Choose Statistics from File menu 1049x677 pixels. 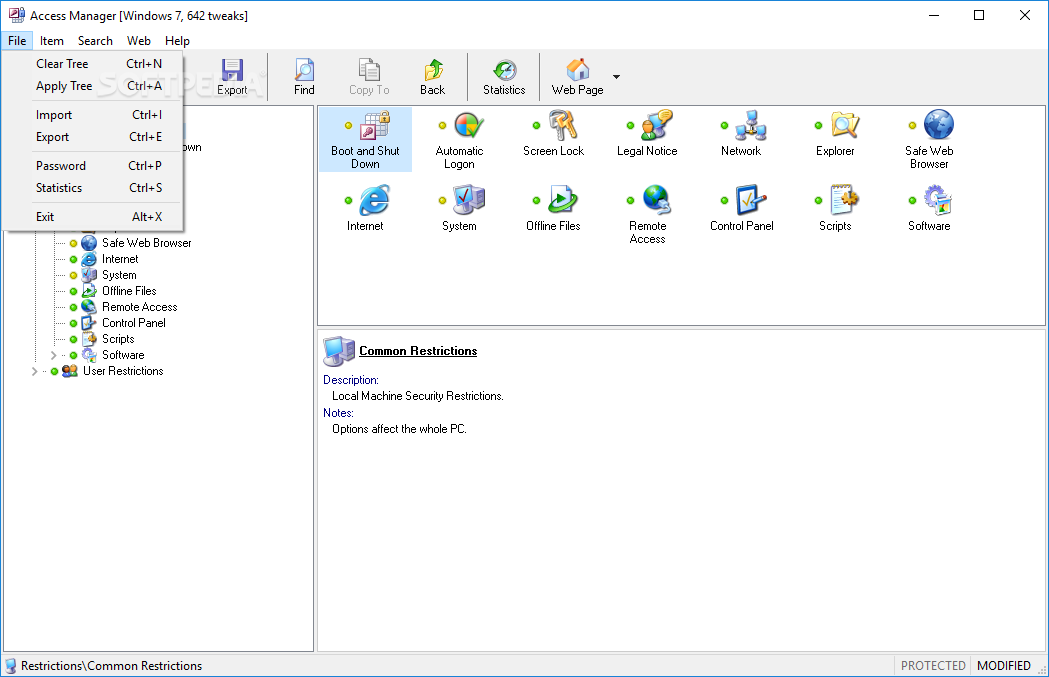pyautogui.click(x=92, y=188)
